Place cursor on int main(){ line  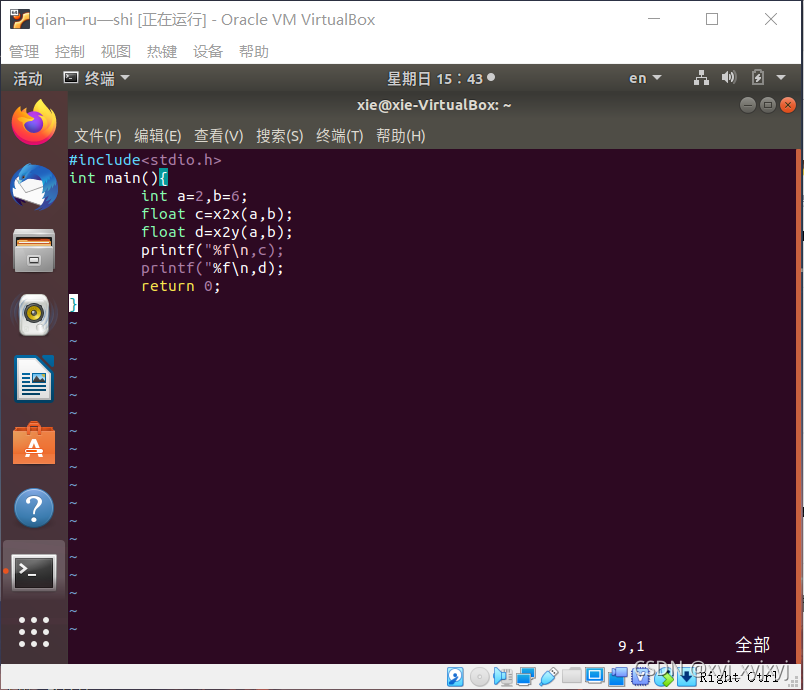[x=118, y=178]
